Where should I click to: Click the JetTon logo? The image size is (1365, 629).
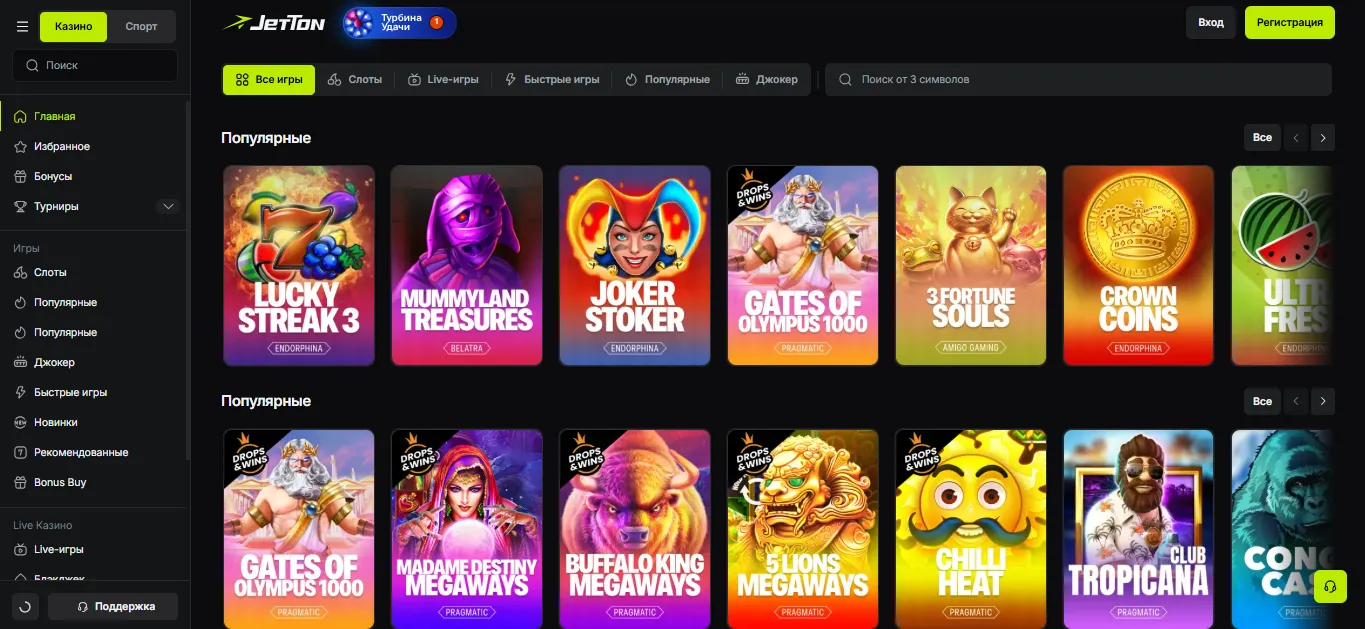click(x=274, y=22)
